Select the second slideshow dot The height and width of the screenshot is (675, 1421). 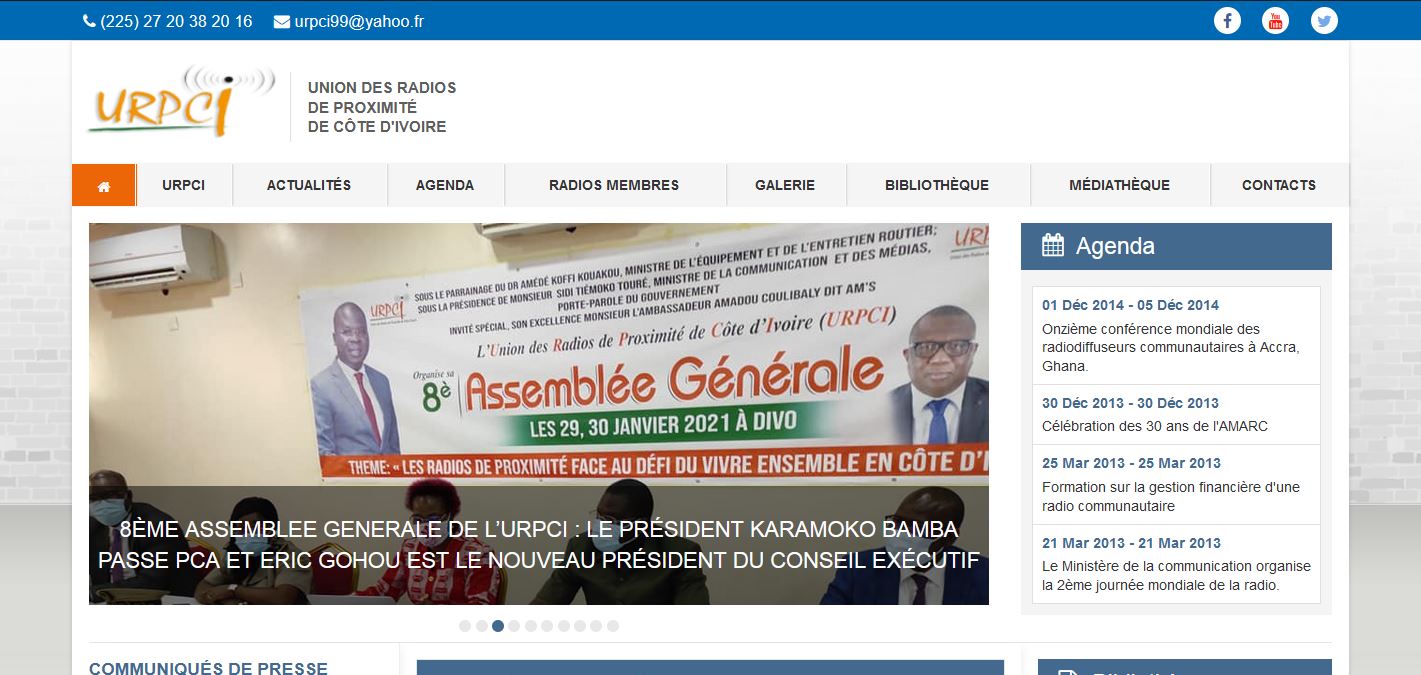point(481,626)
